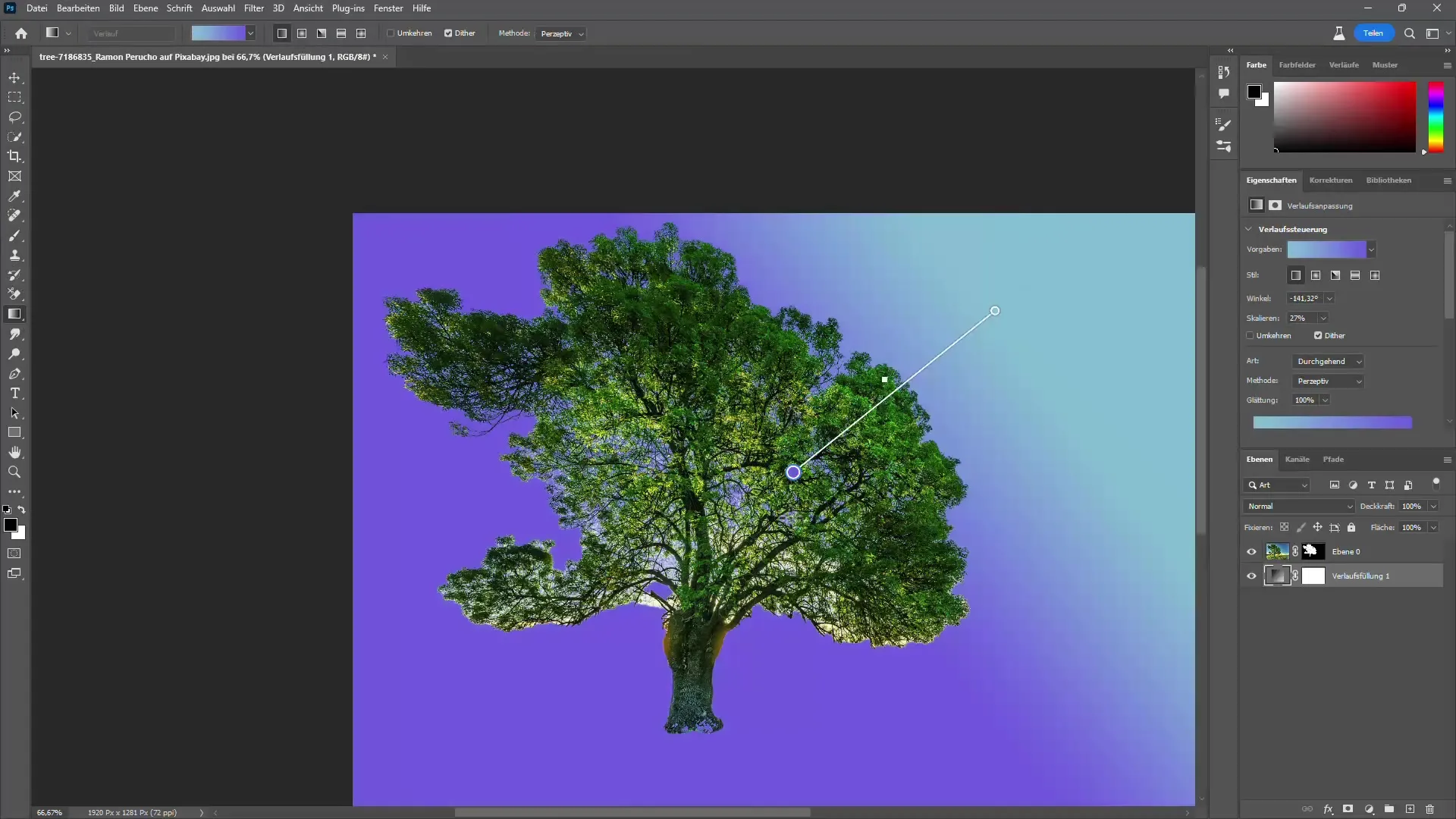This screenshot has width=1456, height=819.
Task: Switch to the Korrekturen tab
Action: tap(1330, 180)
